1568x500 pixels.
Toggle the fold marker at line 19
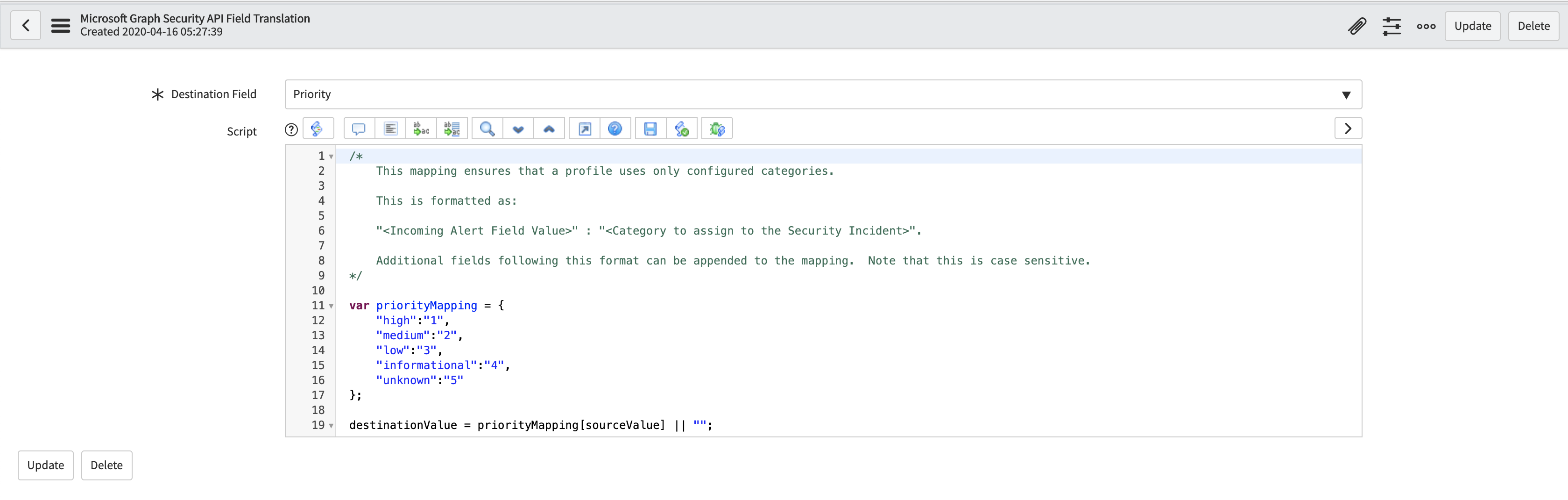pos(331,426)
